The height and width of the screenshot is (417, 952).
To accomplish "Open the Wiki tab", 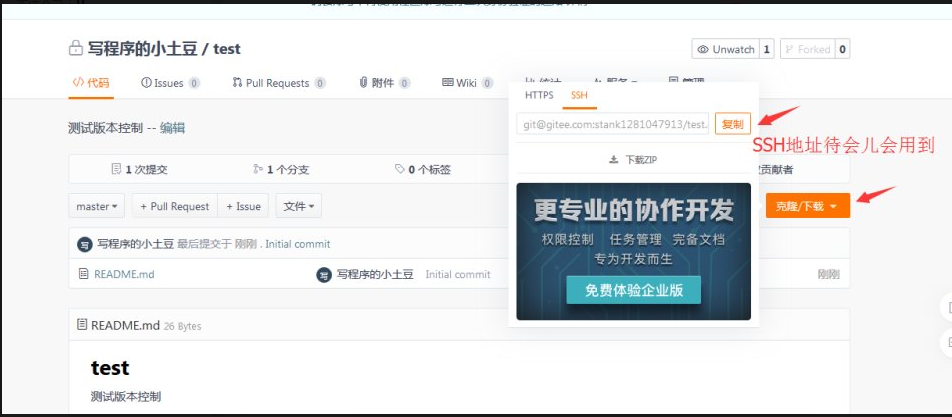I will click(x=467, y=83).
